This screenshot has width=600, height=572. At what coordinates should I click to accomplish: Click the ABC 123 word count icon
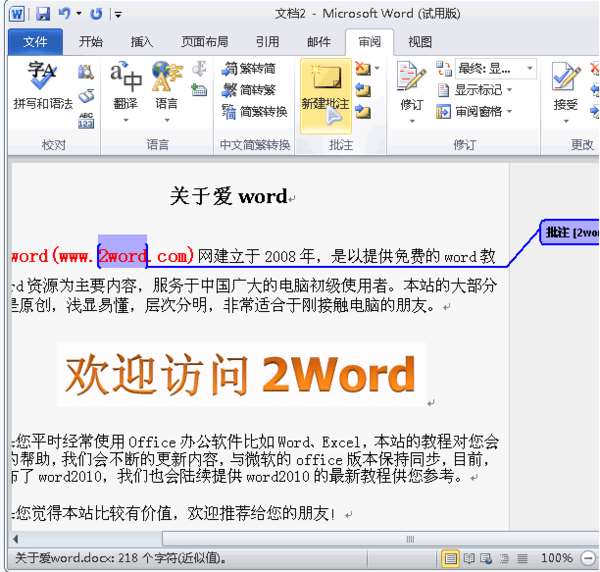coord(86,121)
